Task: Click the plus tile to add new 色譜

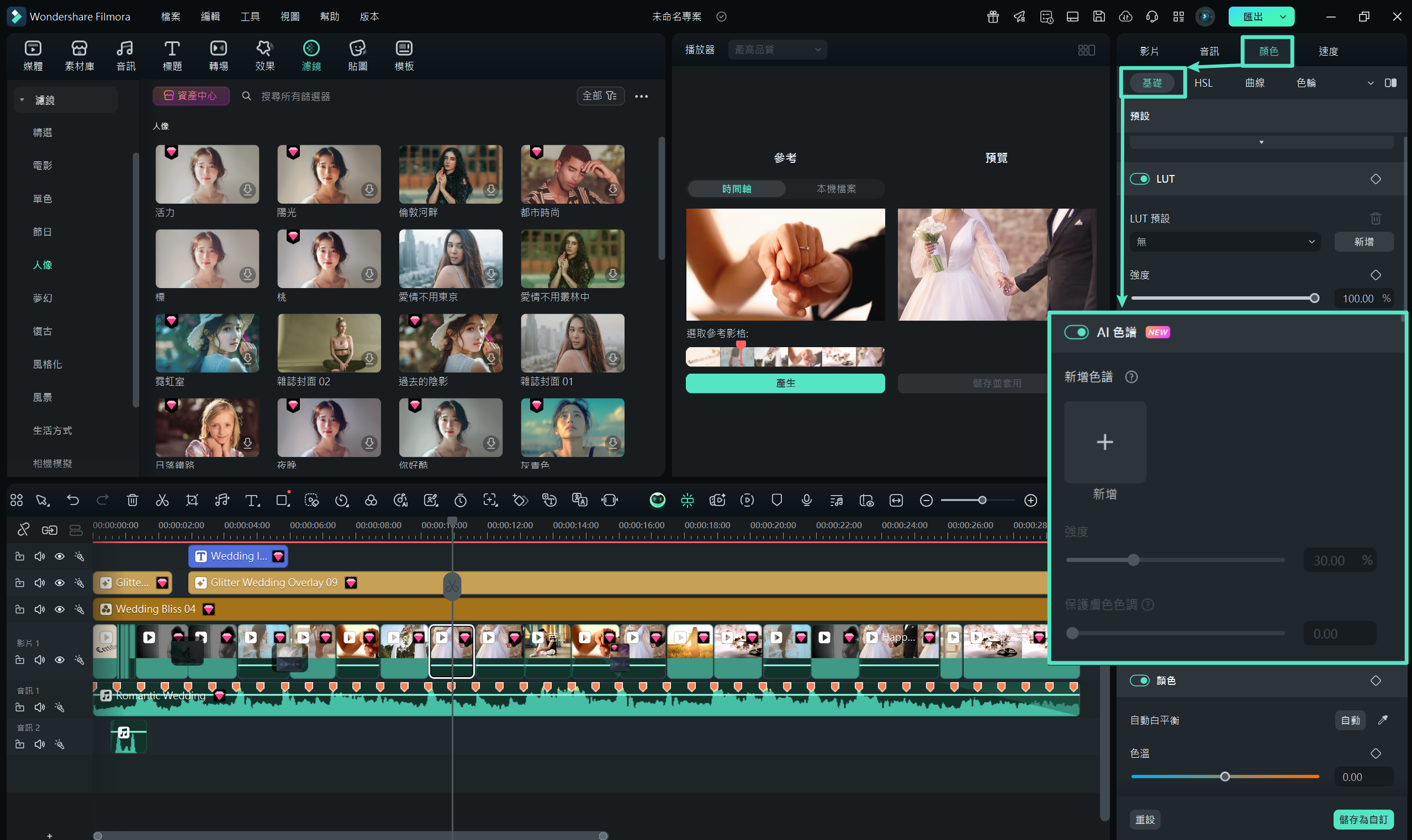Action: pos(1104,442)
